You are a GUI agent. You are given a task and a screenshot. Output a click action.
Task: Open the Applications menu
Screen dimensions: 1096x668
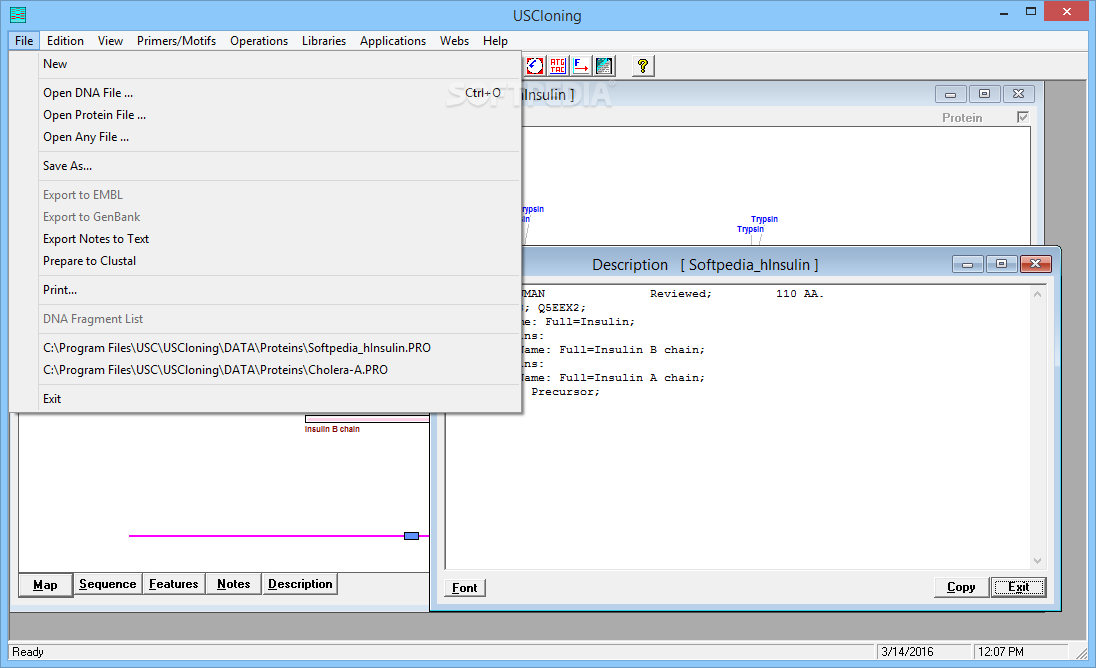[x=393, y=41]
